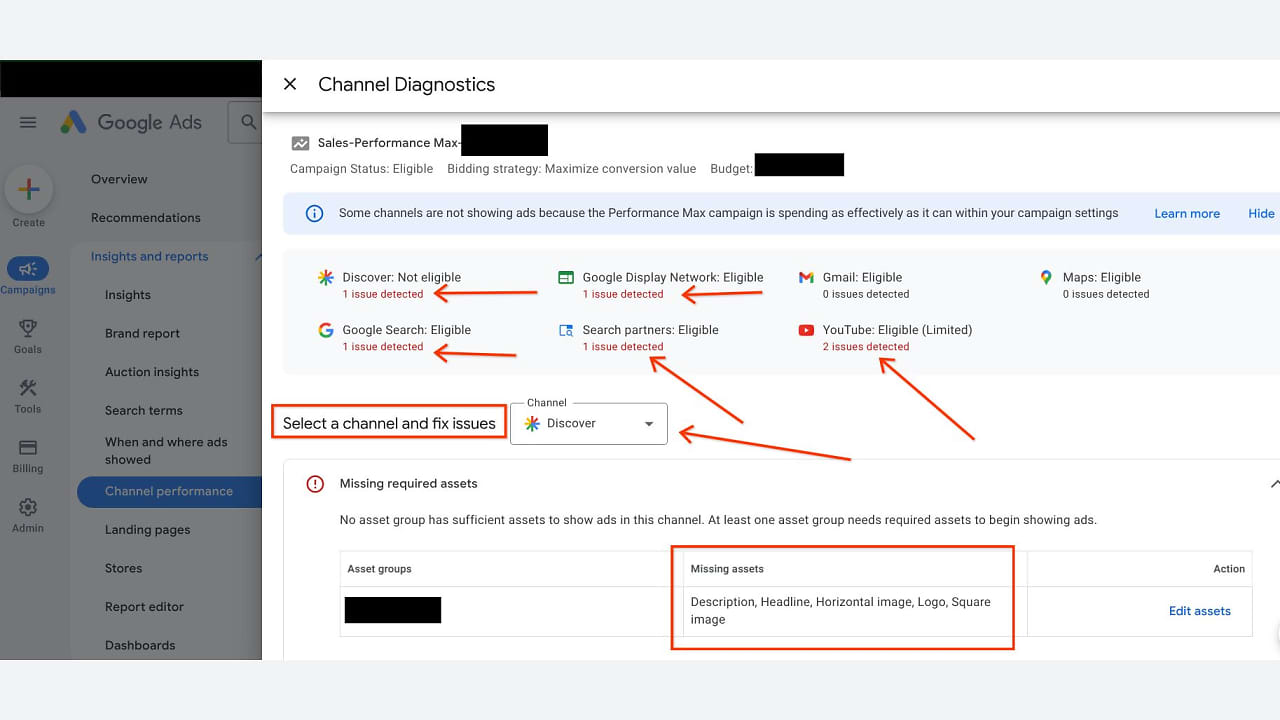Click Hide on the info banner
Image resolution: width=1280 pixels, height=720 pixels.
pos(1261,213)
